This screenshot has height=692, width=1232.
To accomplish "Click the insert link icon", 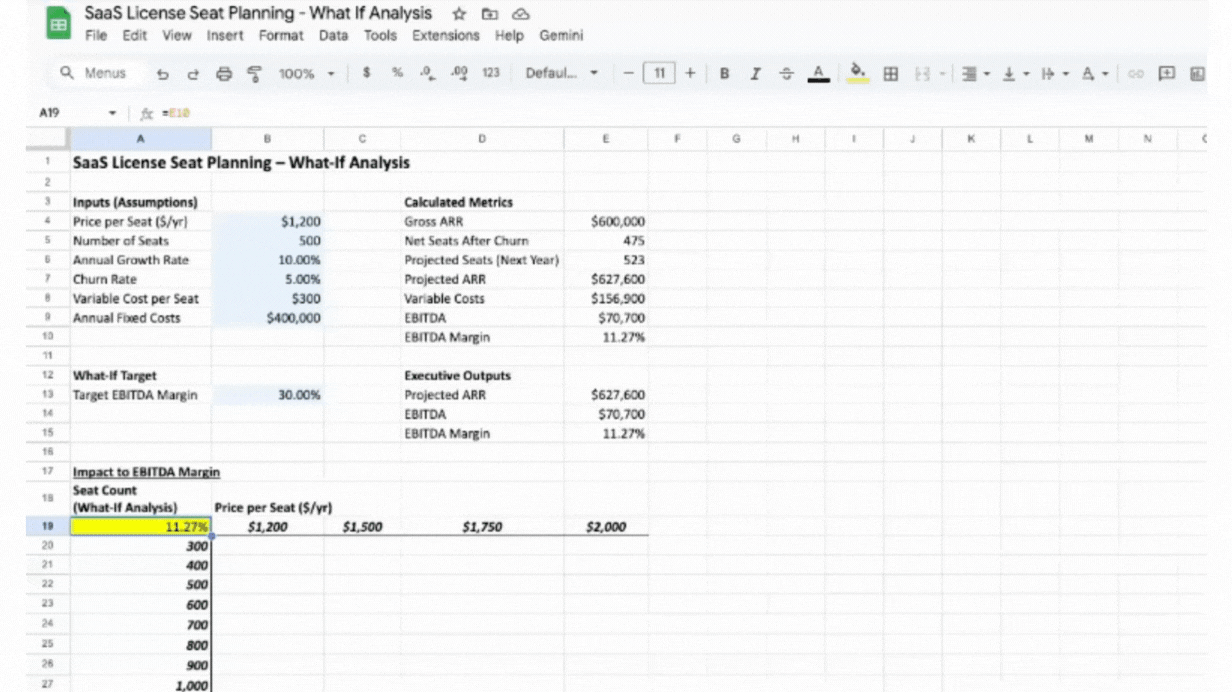I will pos(1135,73).
